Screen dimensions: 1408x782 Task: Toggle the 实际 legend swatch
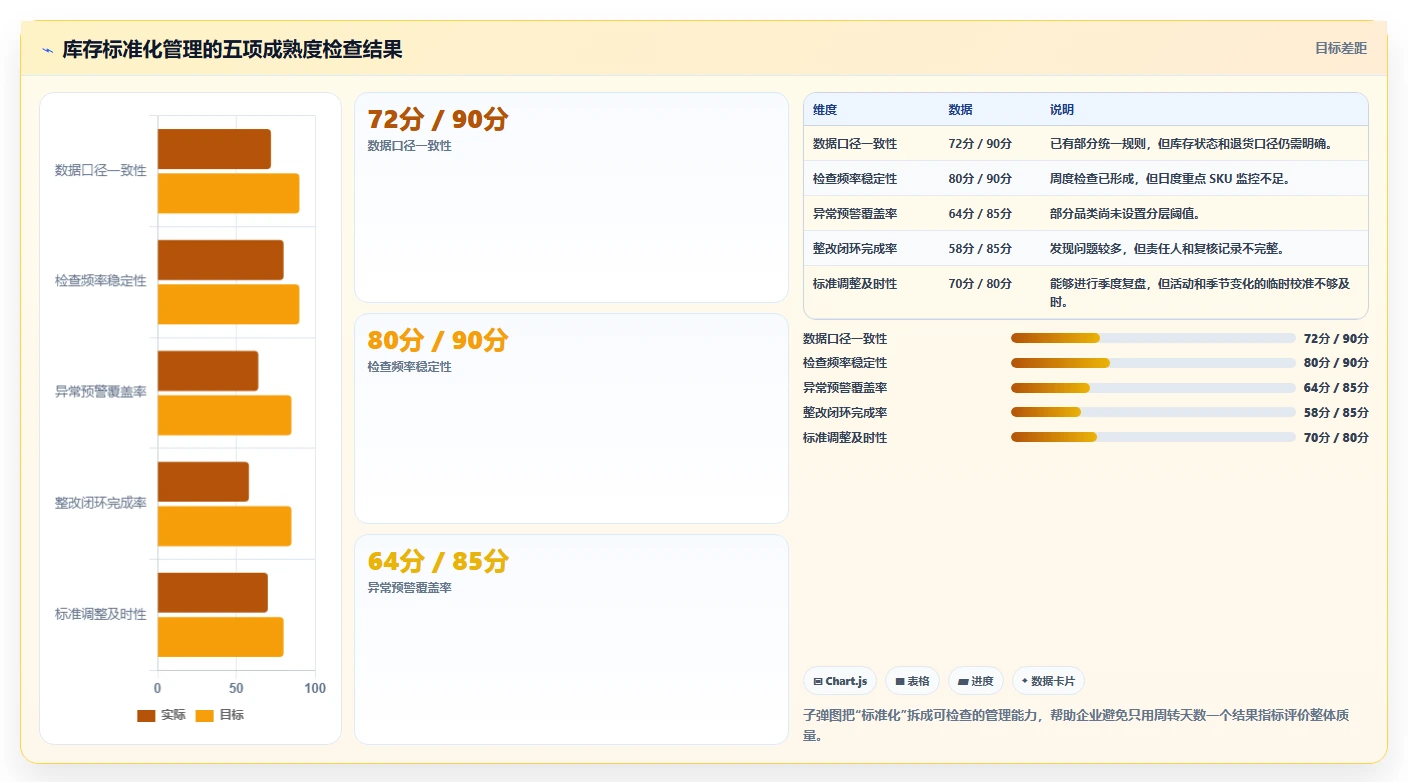[146, 715]
